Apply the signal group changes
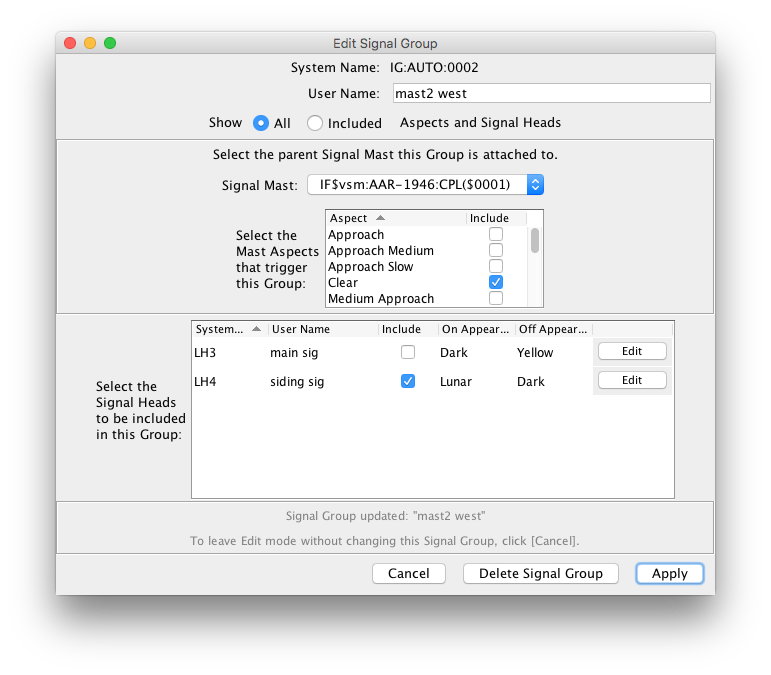The height and width of the screenshot is (675, 771). (x=669, y=573)
